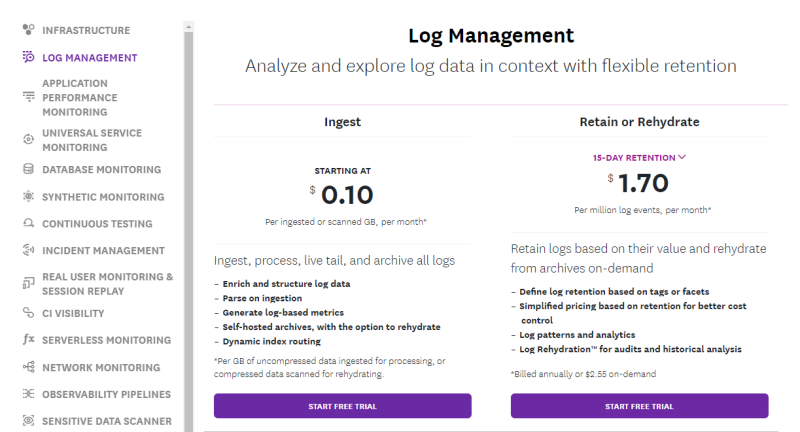Viewport: 800px width, 432px height.
Task: Open Sensitive Data Scanner menu item
Action: (x=106, y=421)
